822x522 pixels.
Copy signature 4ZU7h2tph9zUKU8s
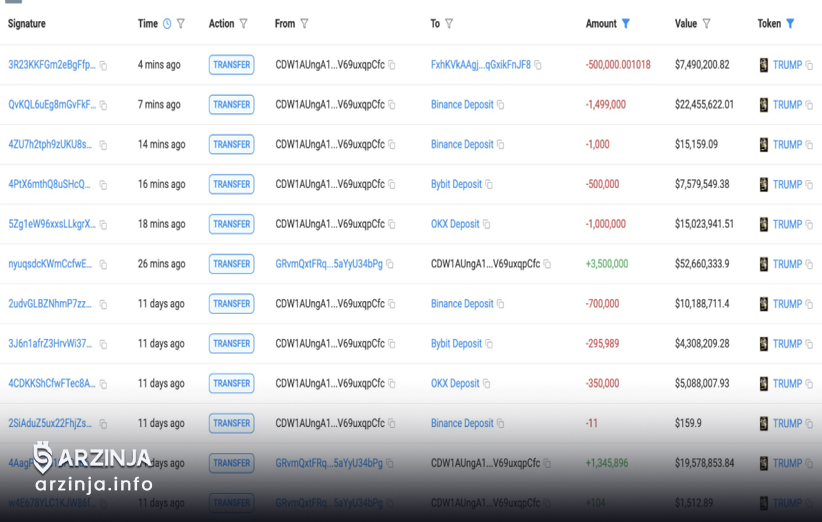(103, 145)
